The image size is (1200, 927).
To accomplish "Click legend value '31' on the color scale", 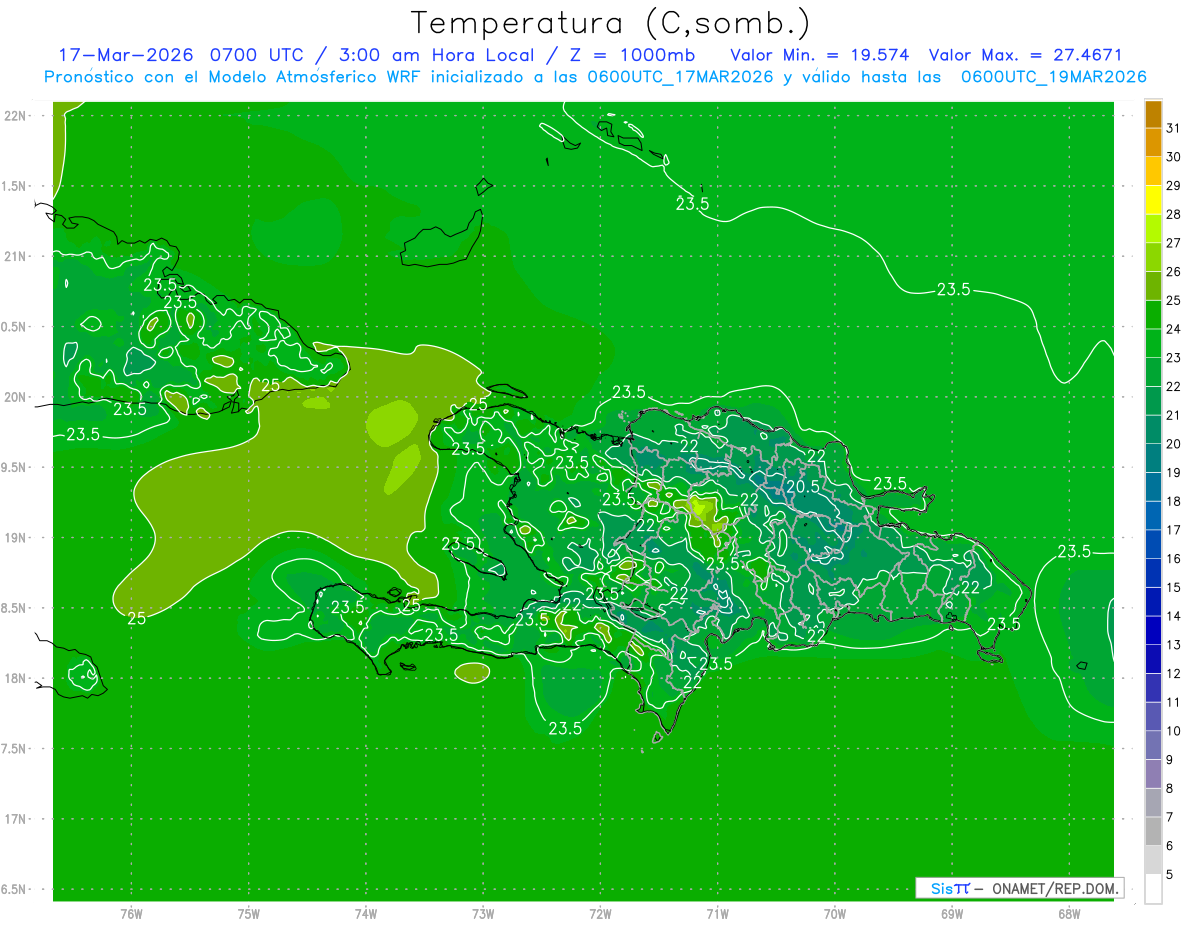I will [1174, 128].
